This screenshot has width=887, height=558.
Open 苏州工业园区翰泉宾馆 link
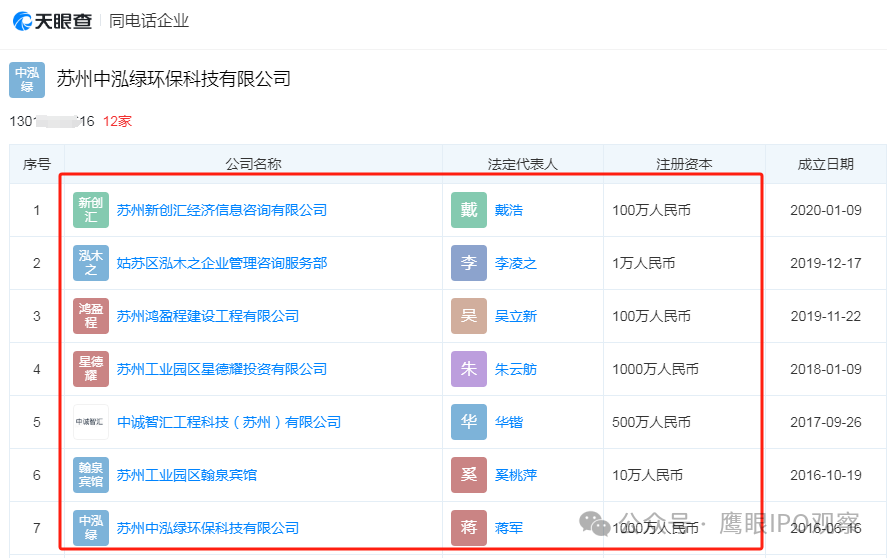187,475
